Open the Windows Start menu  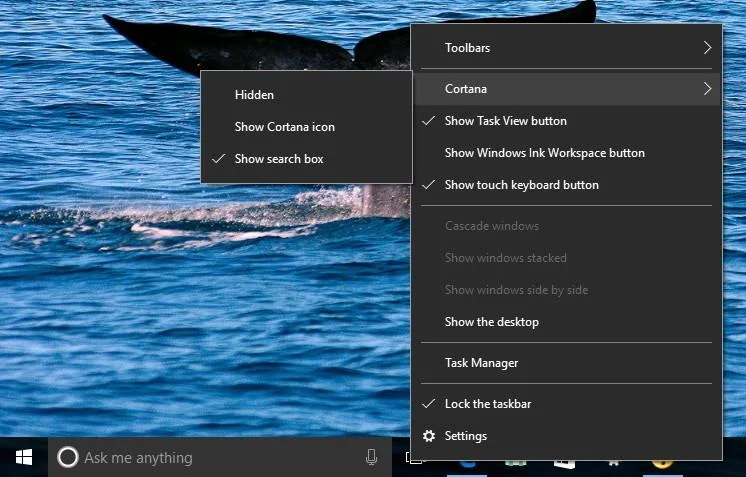24,458
